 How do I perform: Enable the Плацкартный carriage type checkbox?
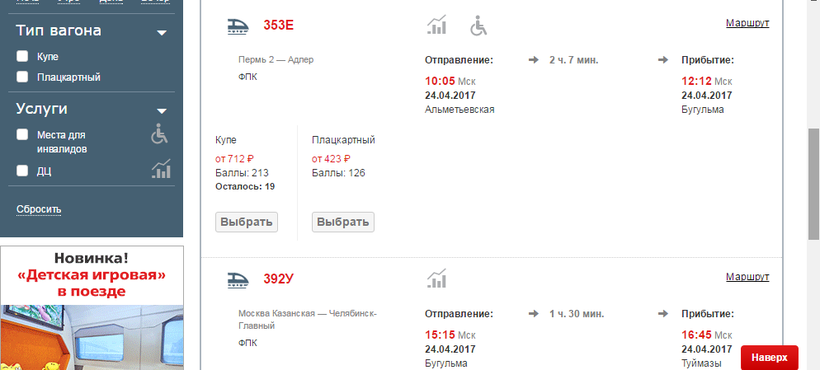pos(22,77)
